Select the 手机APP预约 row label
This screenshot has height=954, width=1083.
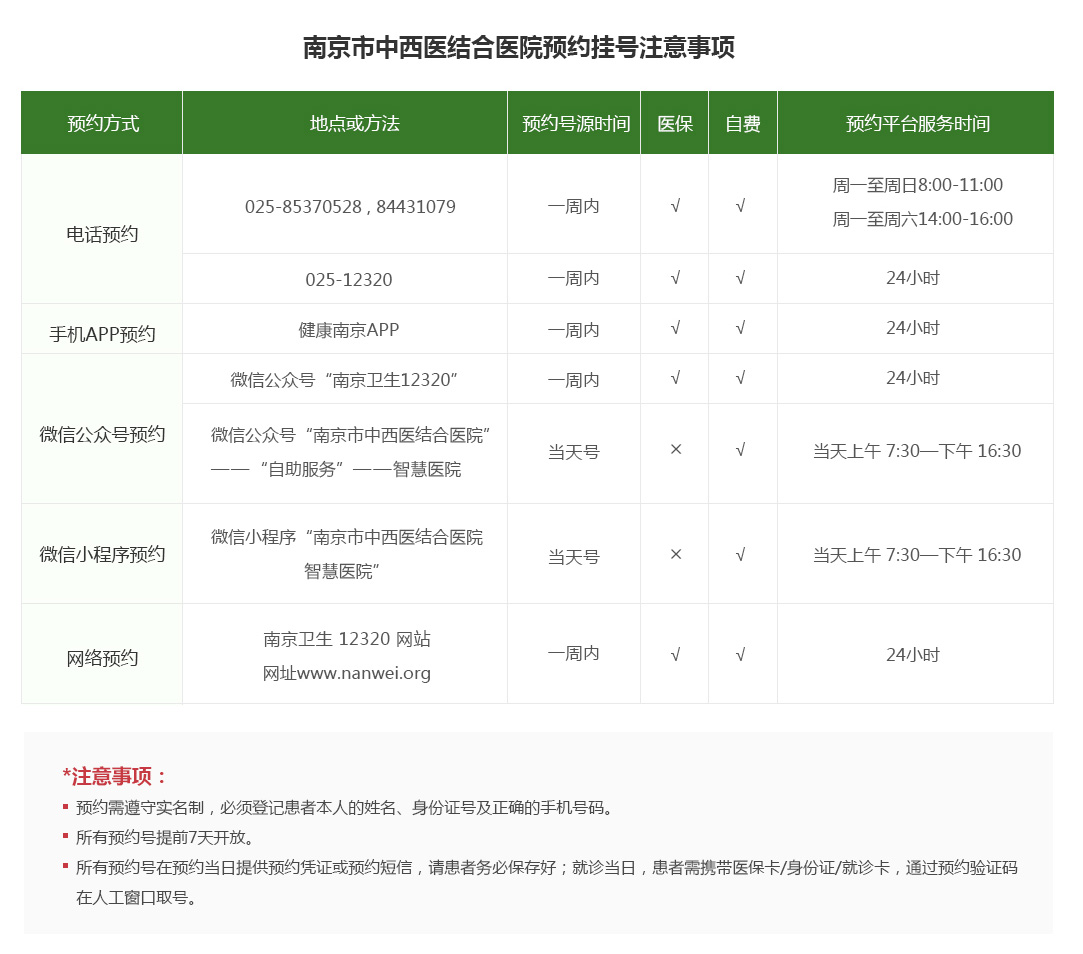(102, 334)
